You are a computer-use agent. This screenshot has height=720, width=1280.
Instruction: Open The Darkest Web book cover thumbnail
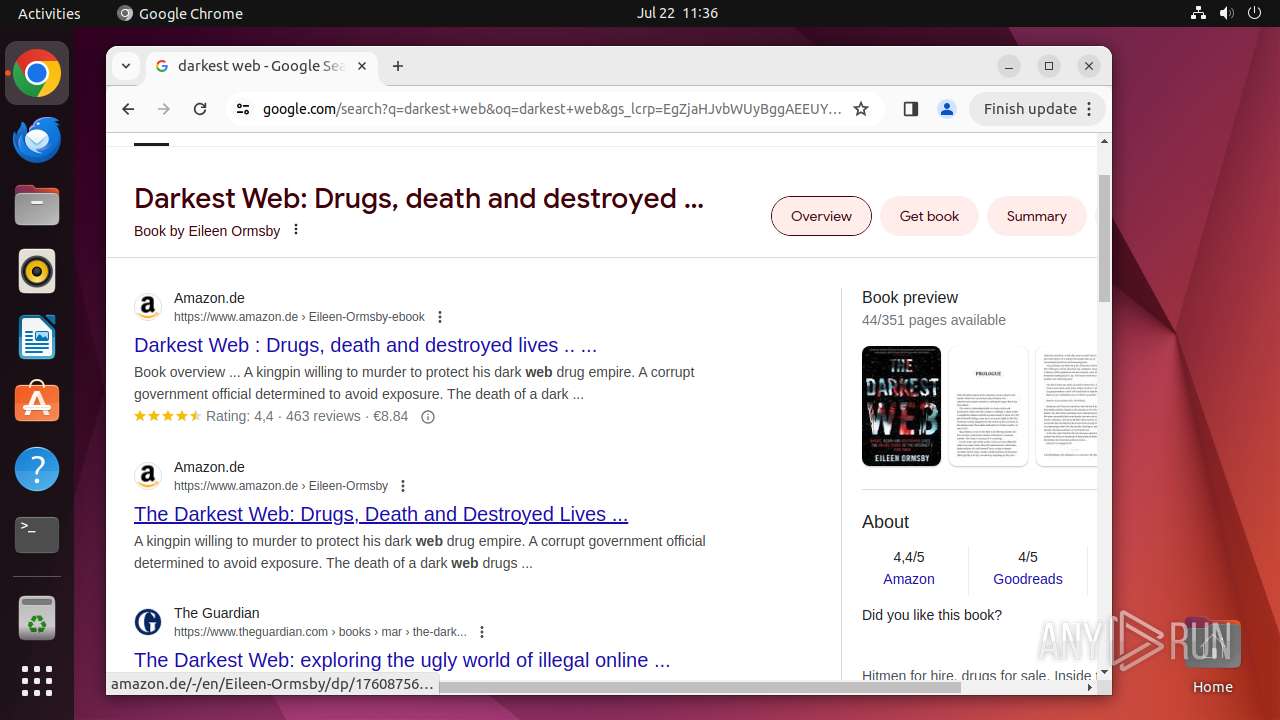coord(901,406)
